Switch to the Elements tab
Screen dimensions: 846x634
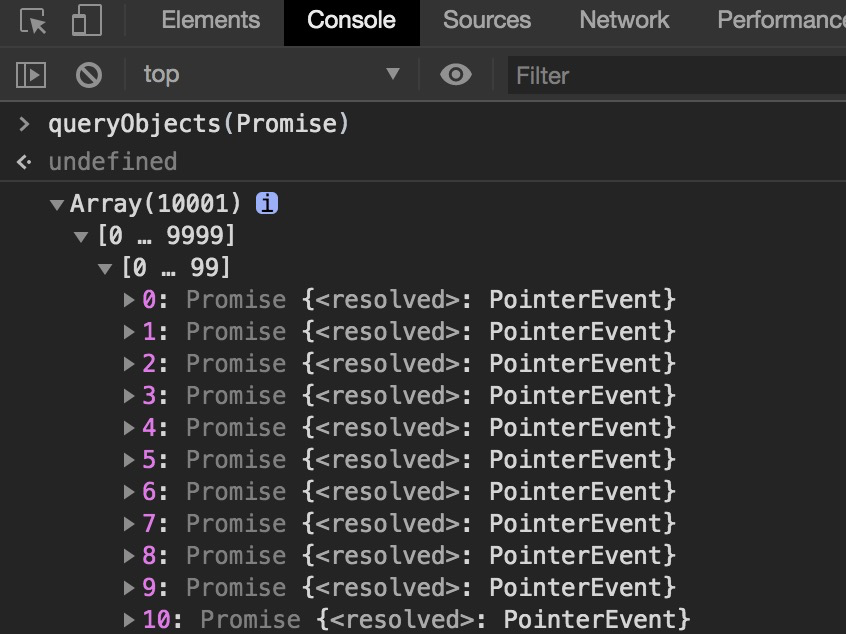[x=210, y=20]
